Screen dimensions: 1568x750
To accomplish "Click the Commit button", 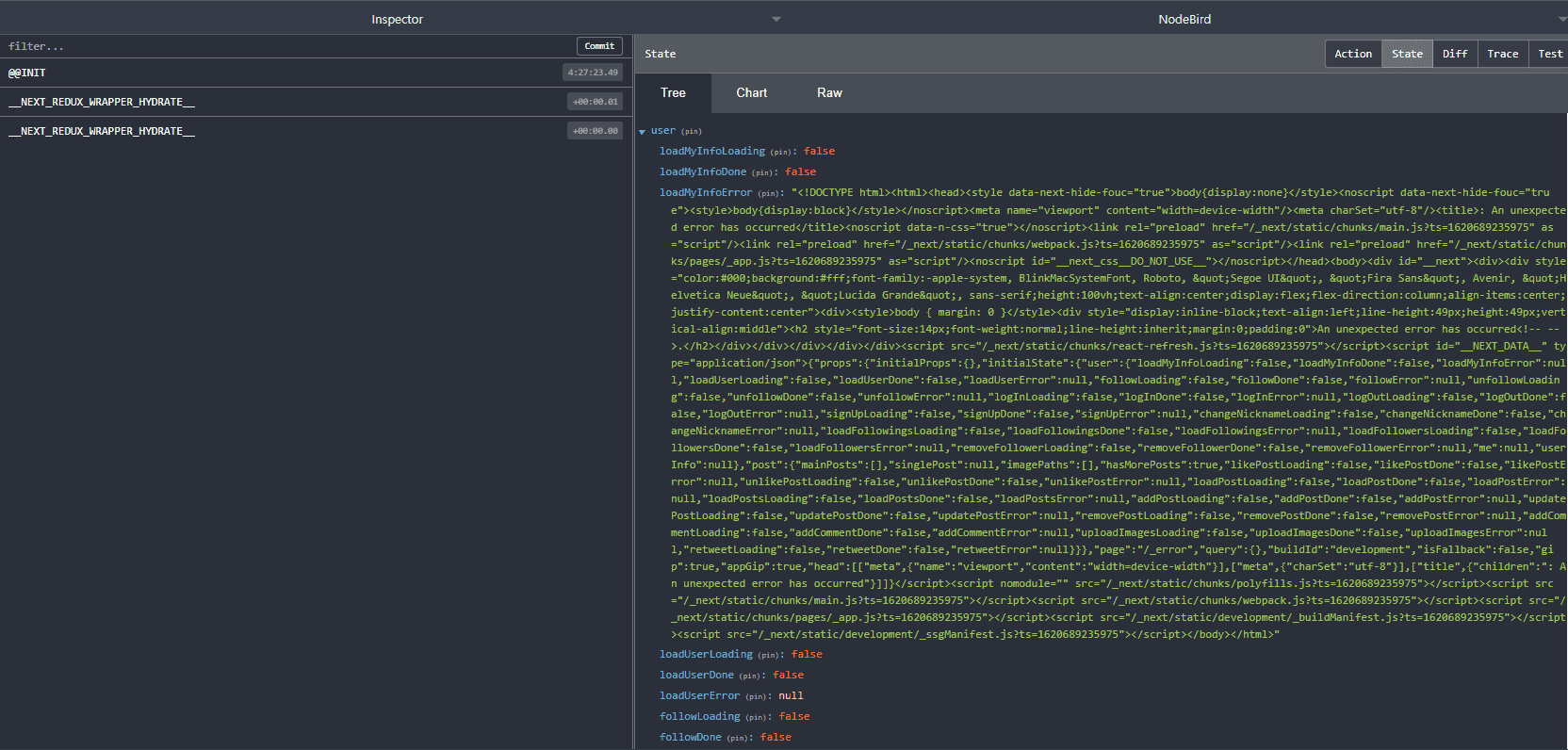I will [x=599, y=46].
